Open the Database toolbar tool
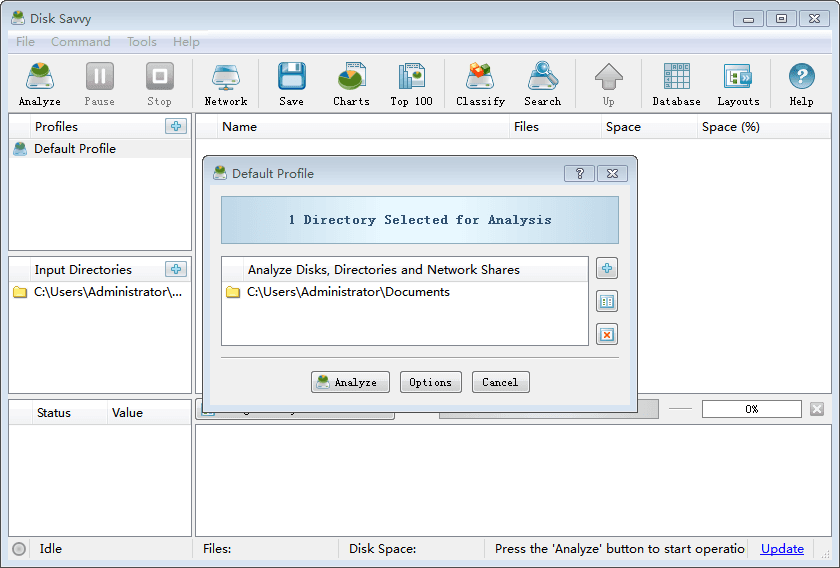Screen dimensions: 840x568 [677, 84]
